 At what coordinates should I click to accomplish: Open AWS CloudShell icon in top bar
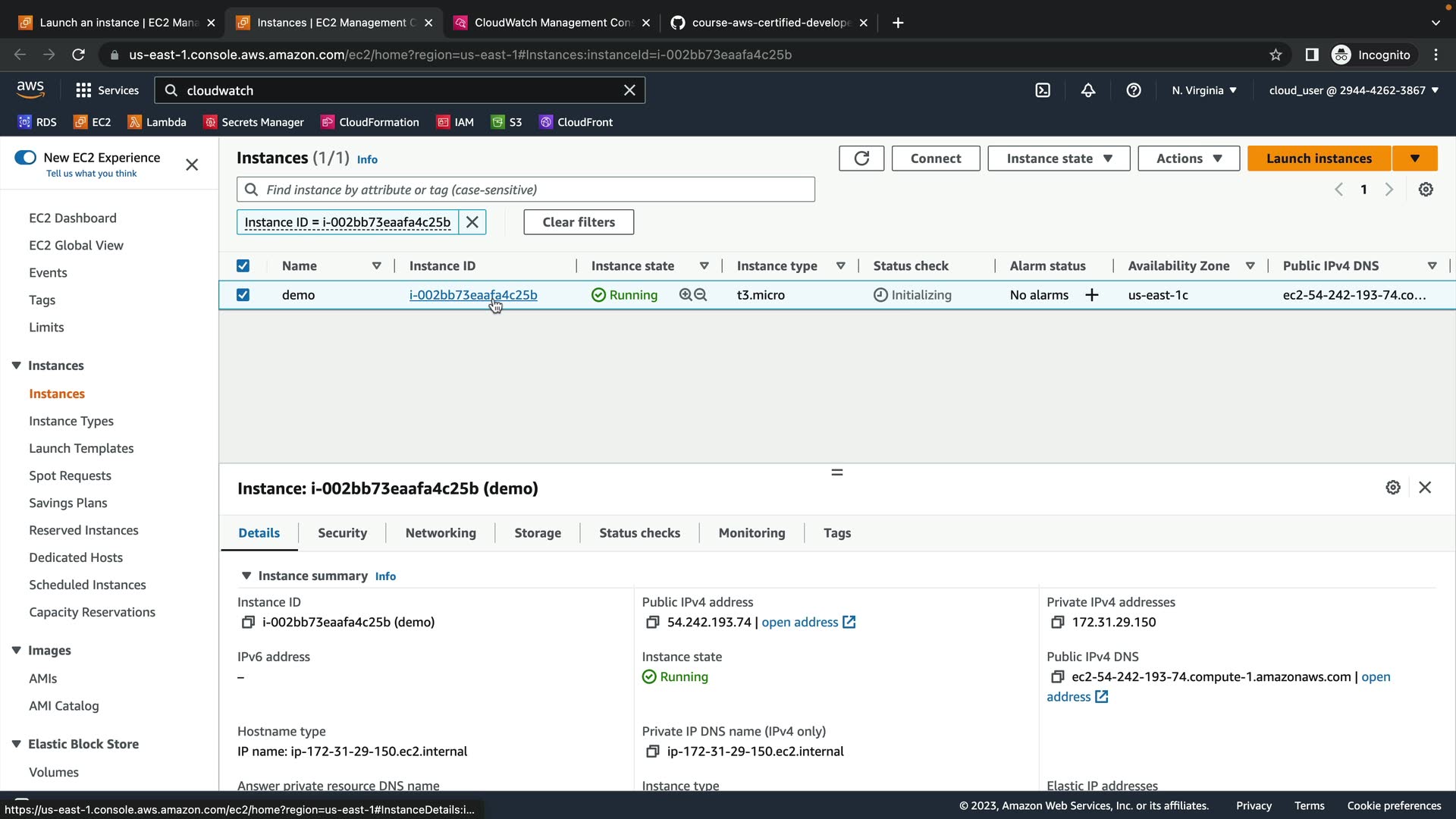point(1043,90)
